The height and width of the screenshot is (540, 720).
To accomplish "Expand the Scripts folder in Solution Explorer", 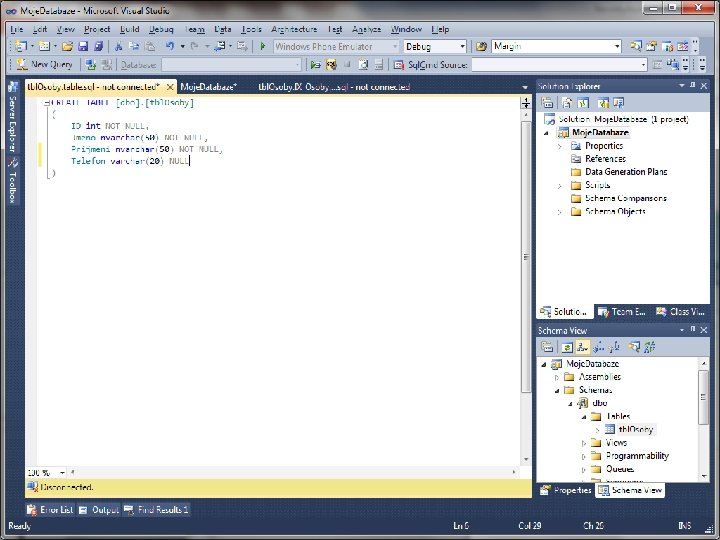I will 559,186.
